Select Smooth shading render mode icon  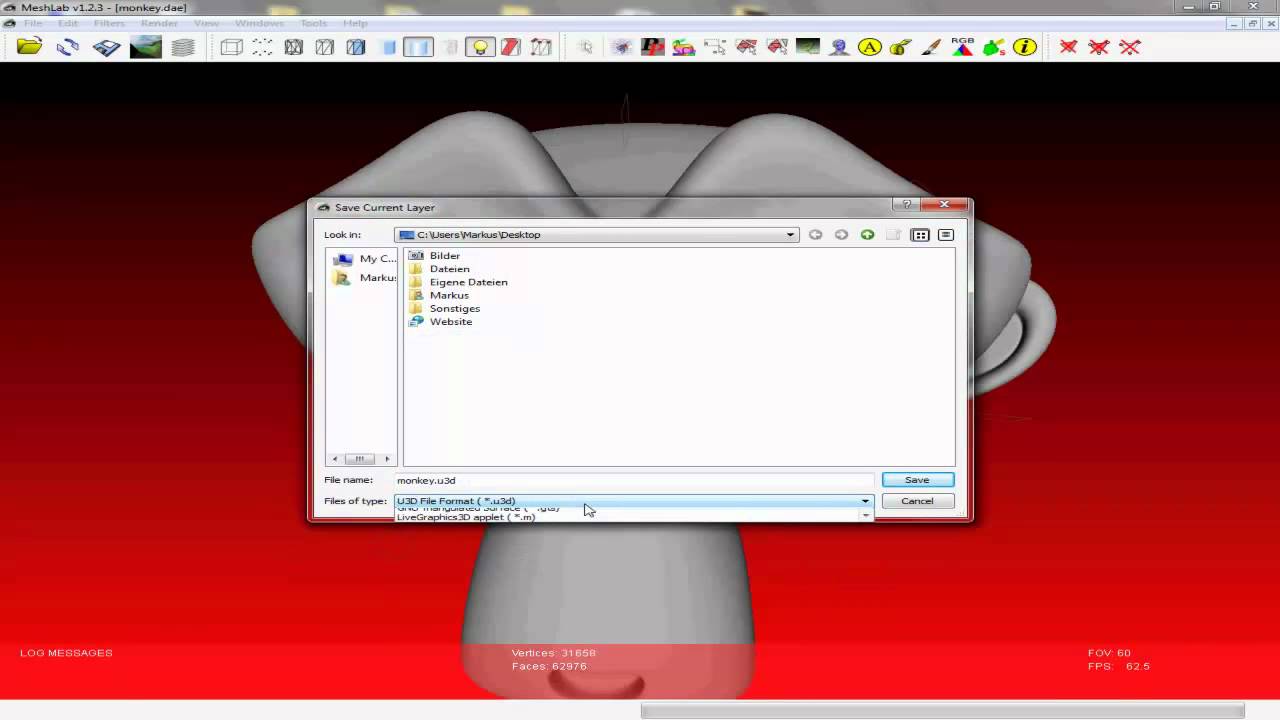coord(418,47)
